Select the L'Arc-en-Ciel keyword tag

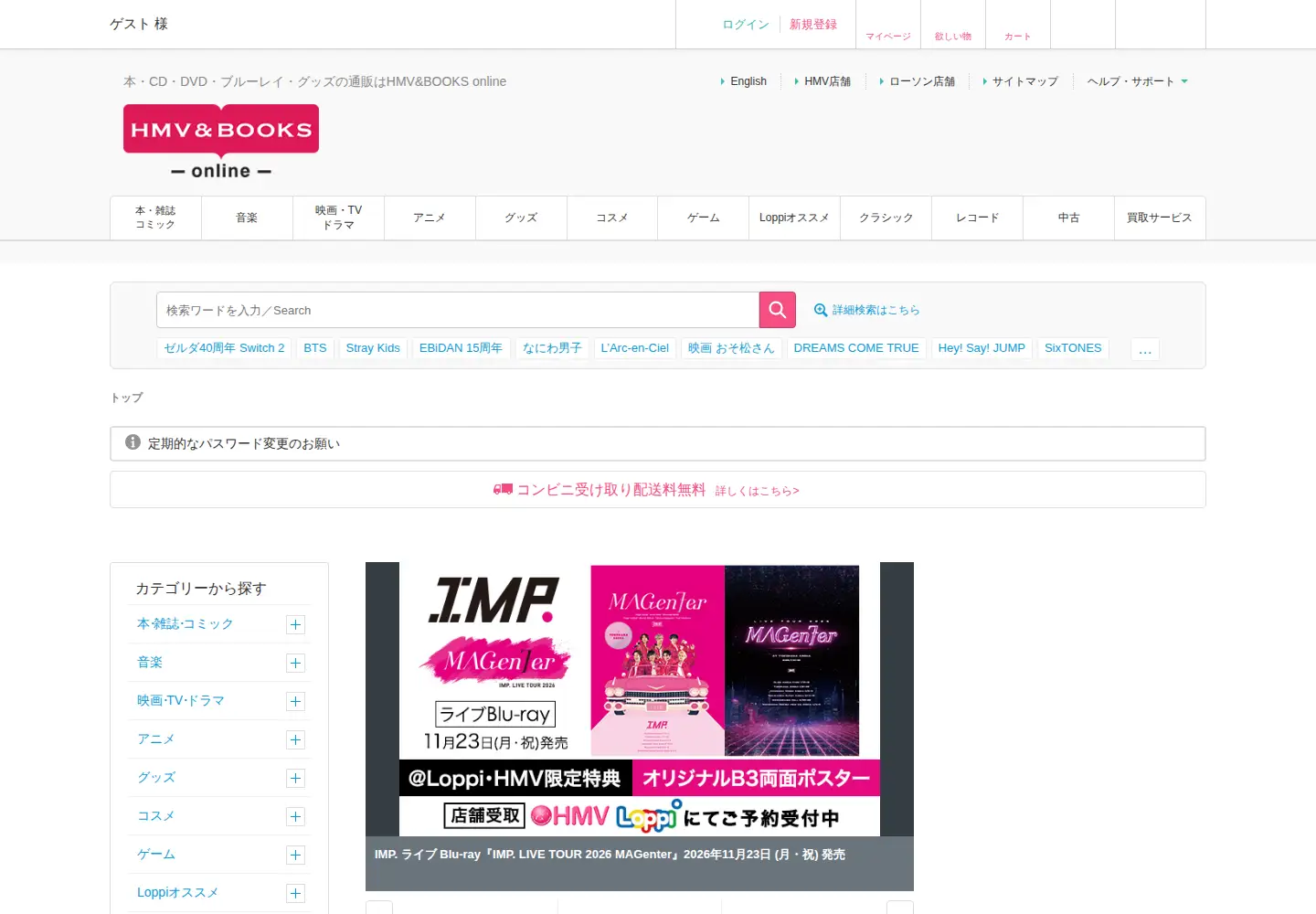[635, 348]
